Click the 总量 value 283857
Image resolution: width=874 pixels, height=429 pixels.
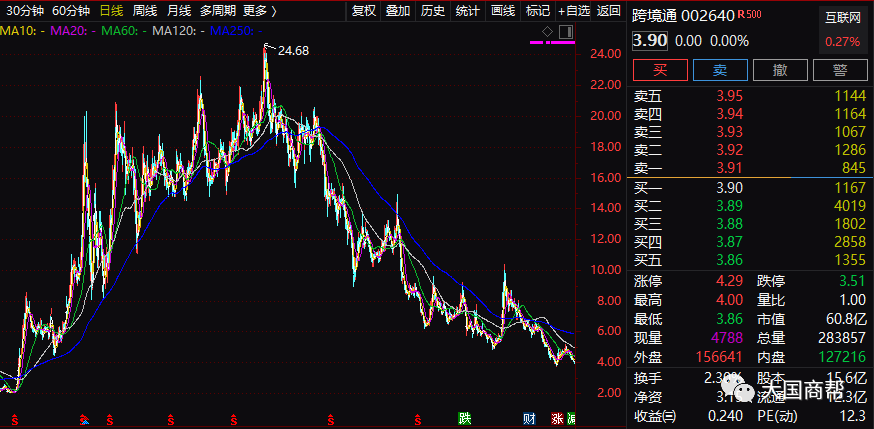[x=842, y=337]
